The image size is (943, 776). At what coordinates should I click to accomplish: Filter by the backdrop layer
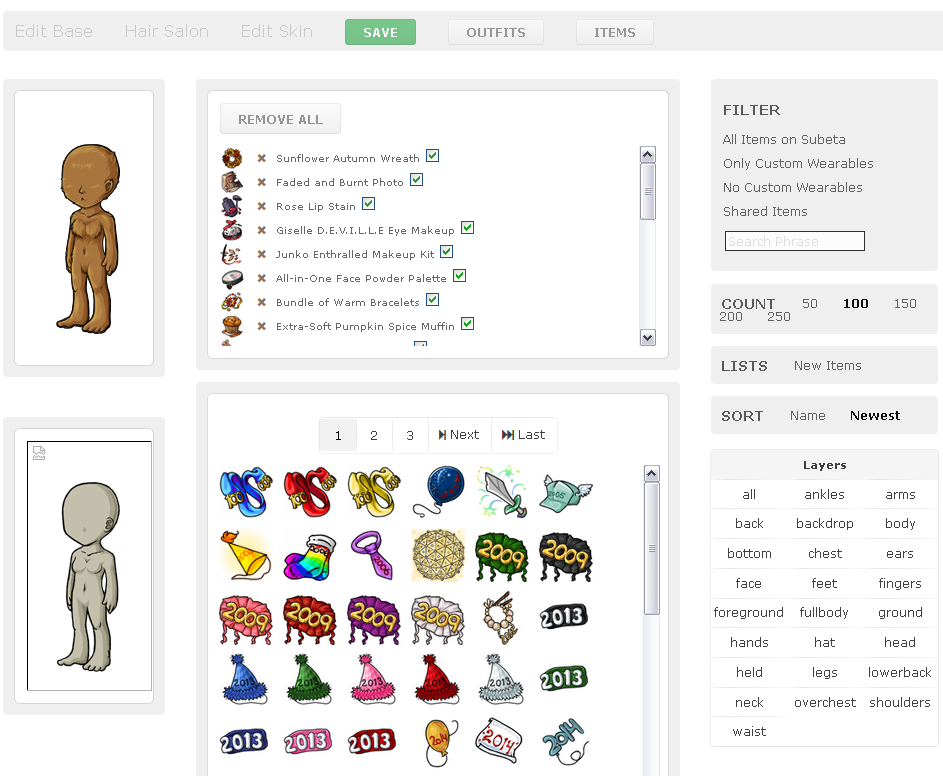(x=824, y=523)
